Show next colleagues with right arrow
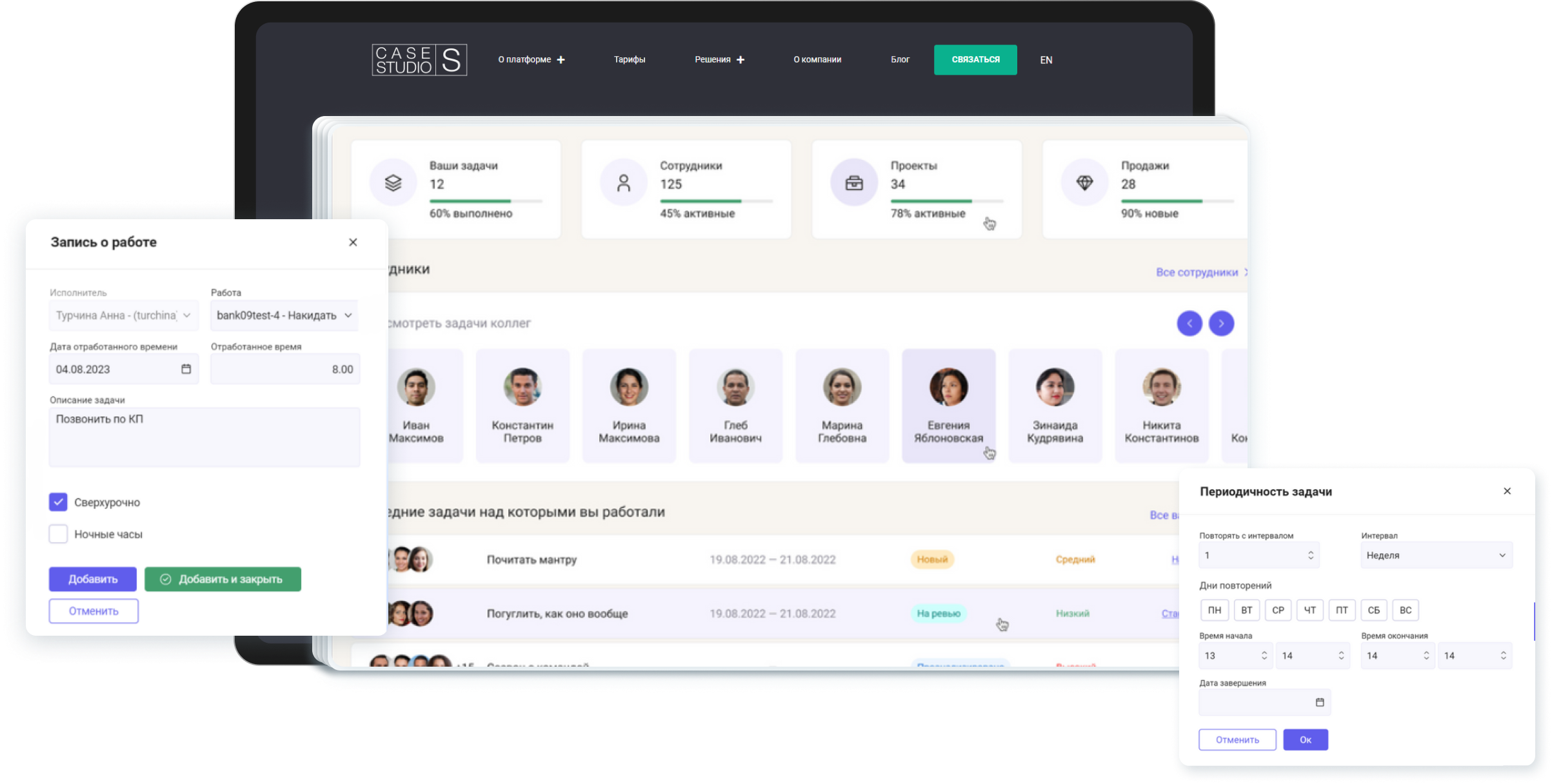Image resolution: width=1552 pixels, height=784 pixels. point(1220,323)
